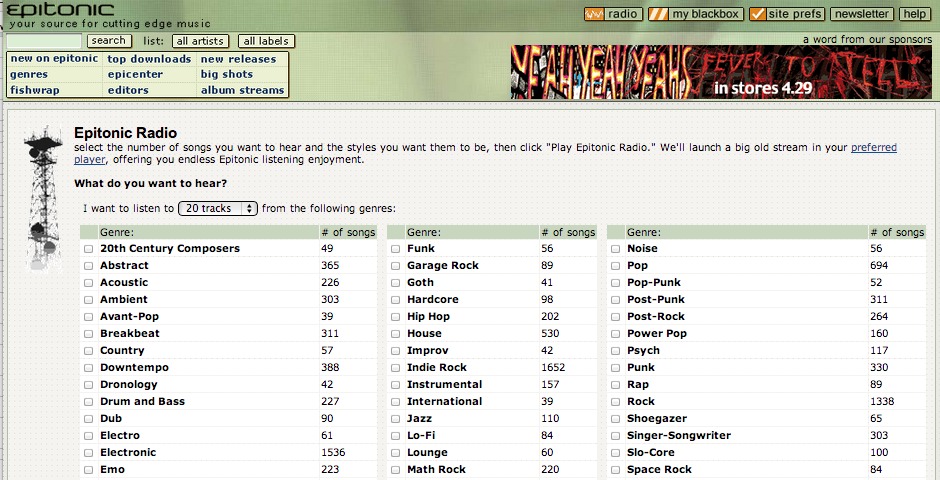Viewport: 940px width, 480px height.
Task: Check the 20th Century Composers genre box
Action: click(x=89, y=249)
